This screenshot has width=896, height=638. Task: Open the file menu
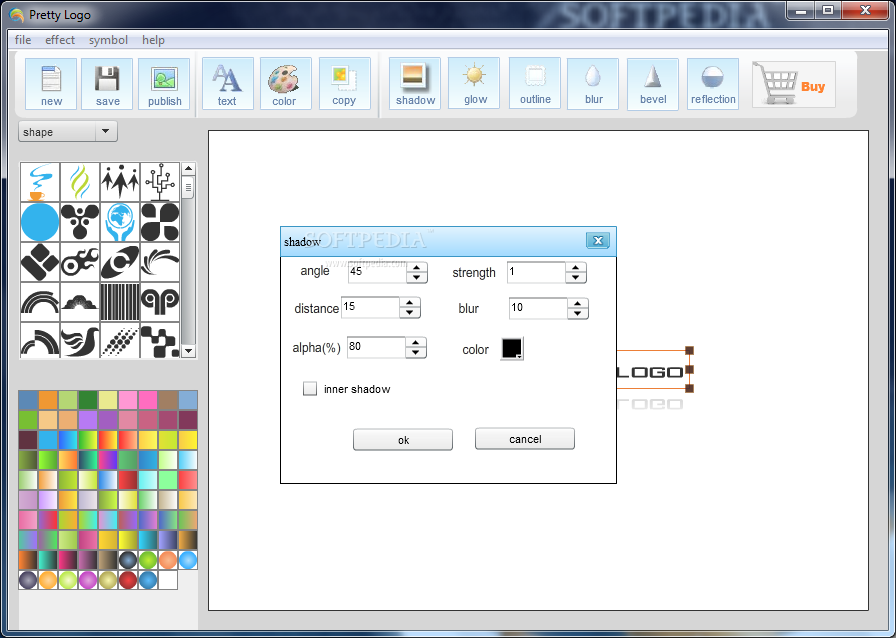pos(23,40)
